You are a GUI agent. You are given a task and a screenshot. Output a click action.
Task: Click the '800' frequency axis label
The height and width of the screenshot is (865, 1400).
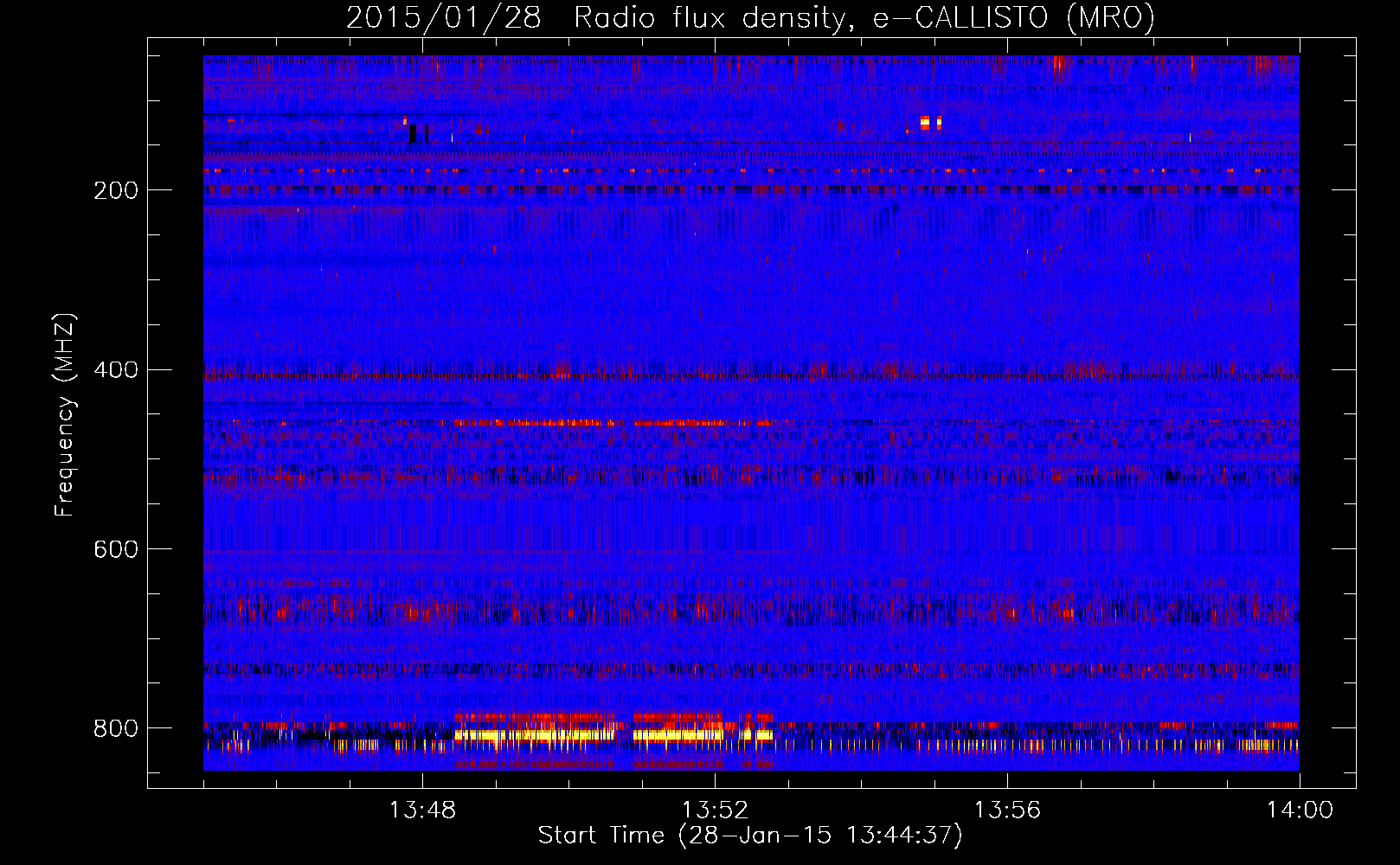click(116, 728)
